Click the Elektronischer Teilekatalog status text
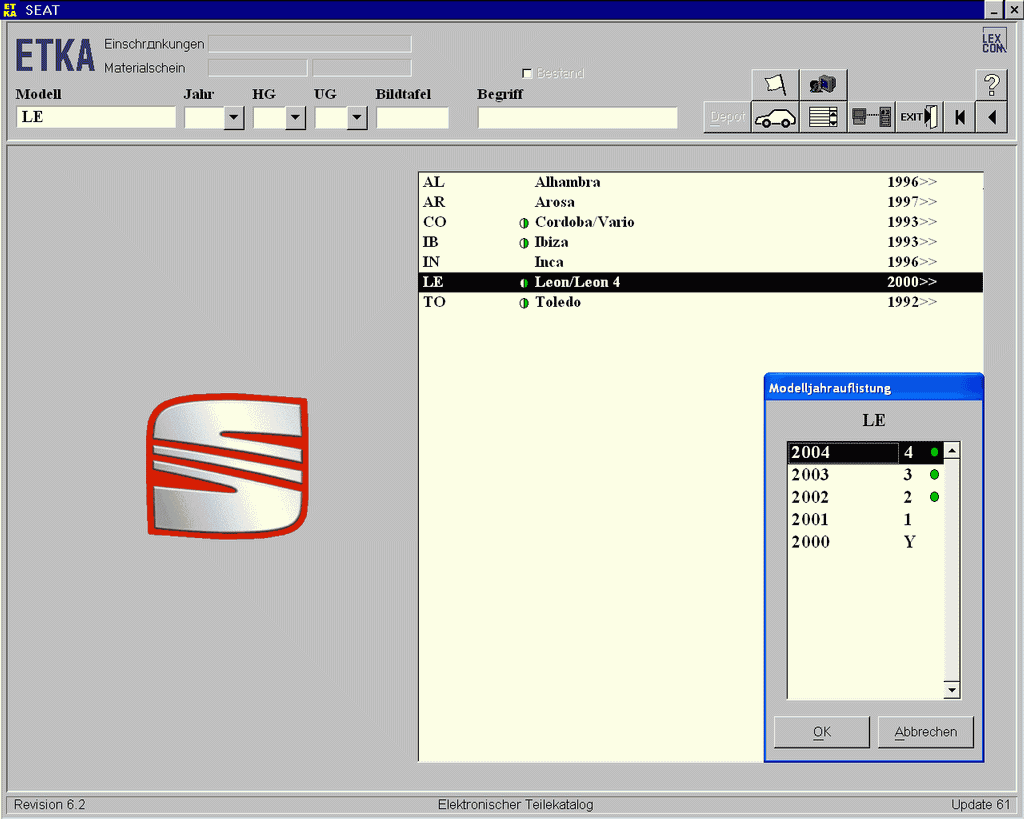The image size is (1024, 819). (x=515, y=805)
